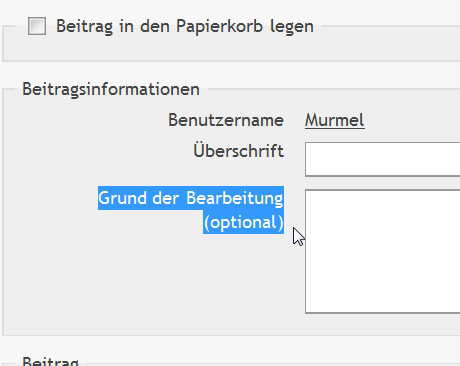This screenshot has height=366, width=460.
Task: Click the 'Benutzername' label
Action: coord(226,120)
